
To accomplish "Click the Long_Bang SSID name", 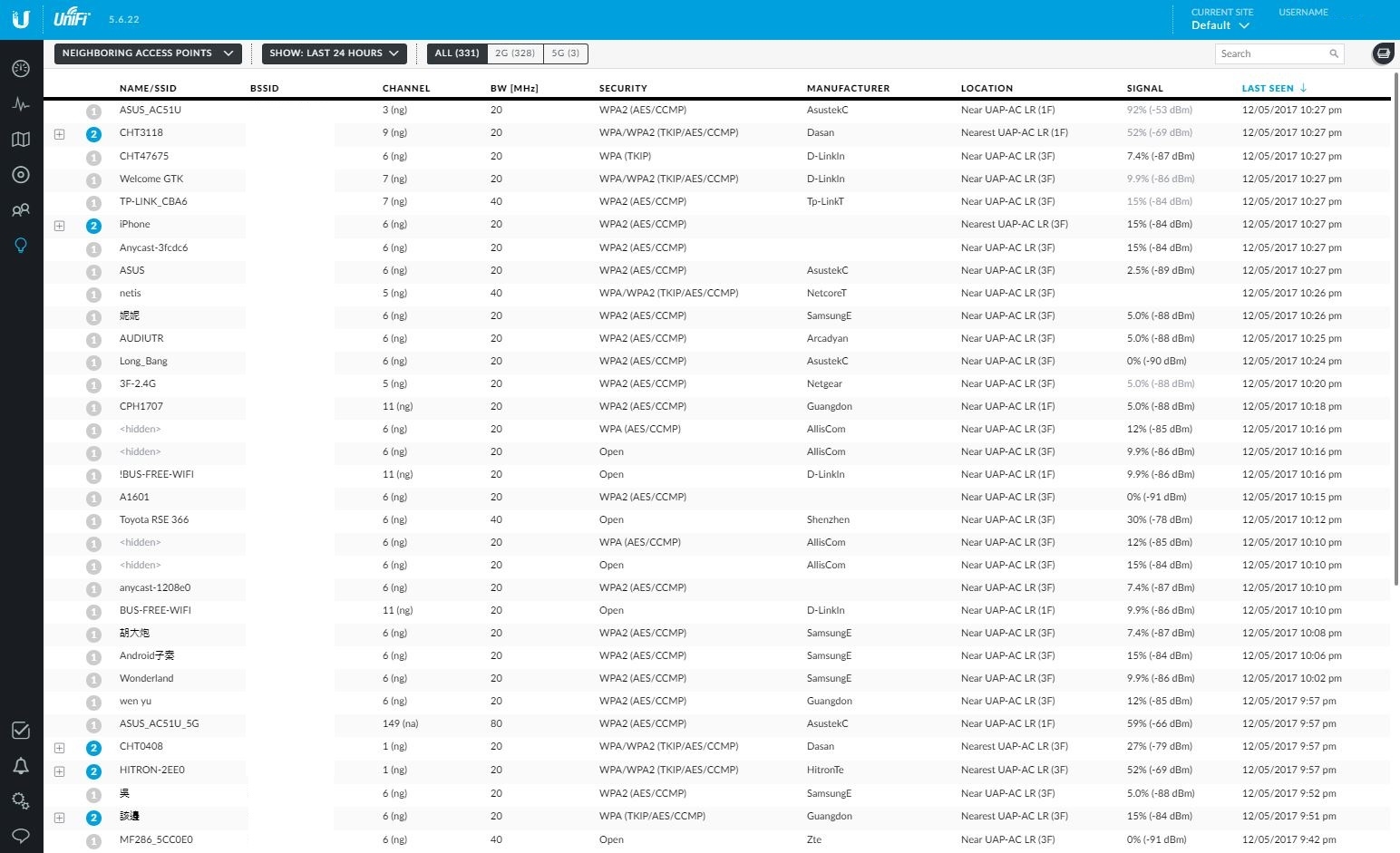I will pyautogui.click(x=143, y=361).
